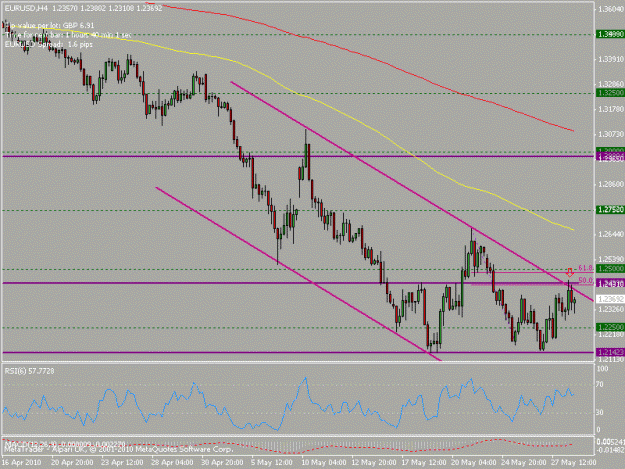Click the 1.36040 price axis label
The height and width of the screenshot is (469, 625).
coord(611,9)
